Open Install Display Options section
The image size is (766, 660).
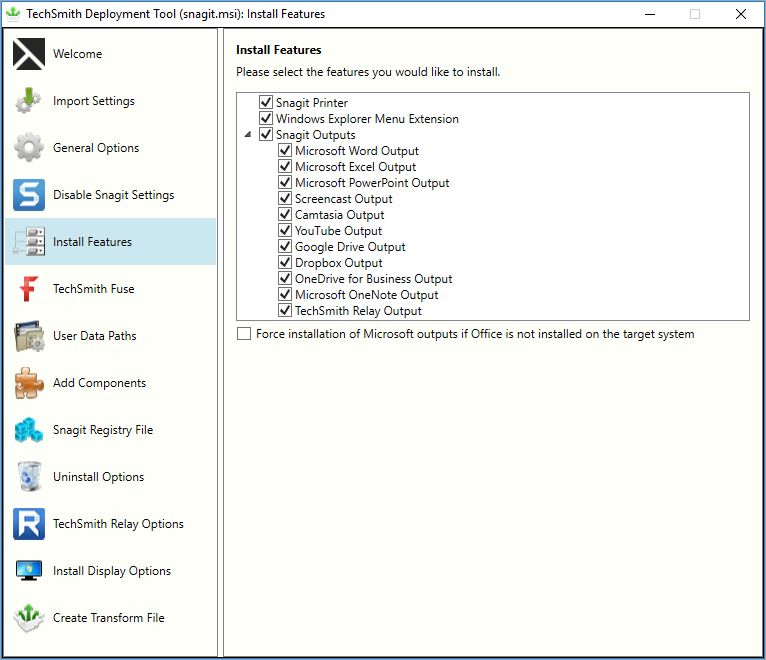pyautogui.click(x=110, y=571)
